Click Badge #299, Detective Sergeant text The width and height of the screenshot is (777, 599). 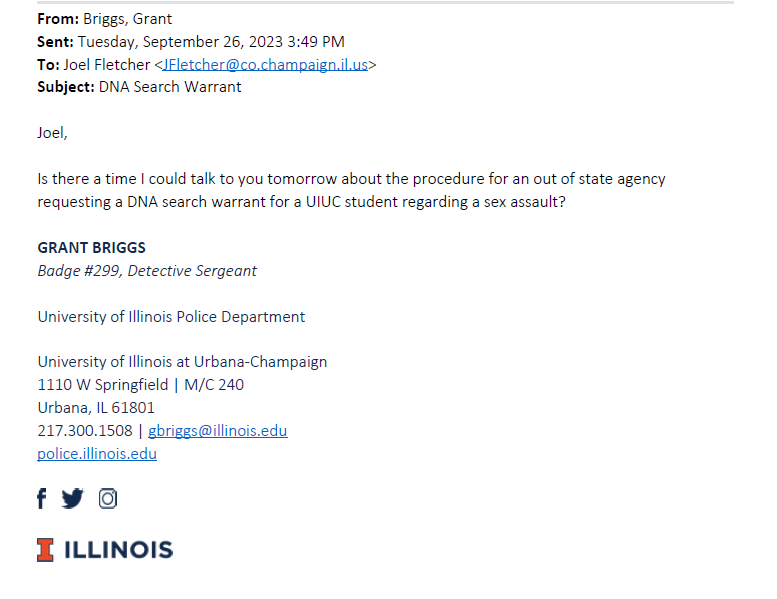(147, 271)
